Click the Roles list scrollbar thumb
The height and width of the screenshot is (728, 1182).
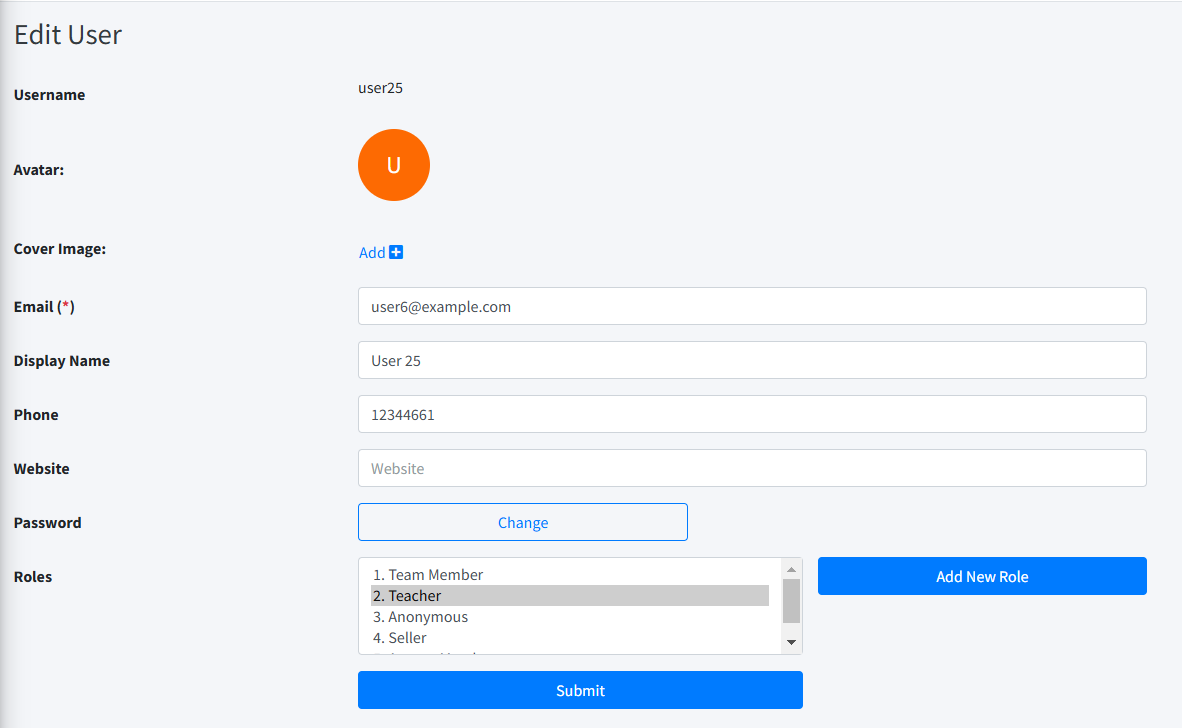(791, 600)
